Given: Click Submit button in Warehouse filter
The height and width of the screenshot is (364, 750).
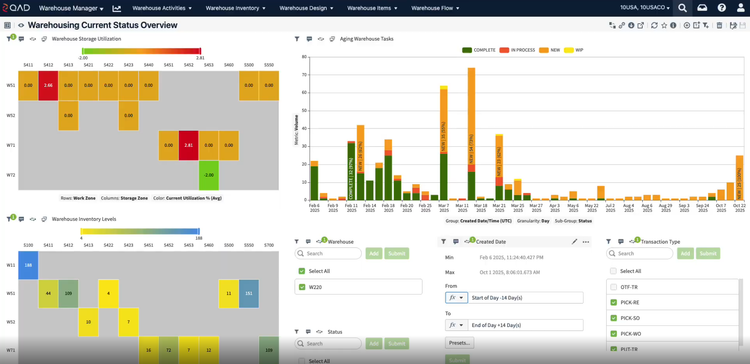Looking at the screenshot, I should click(397, 254).
